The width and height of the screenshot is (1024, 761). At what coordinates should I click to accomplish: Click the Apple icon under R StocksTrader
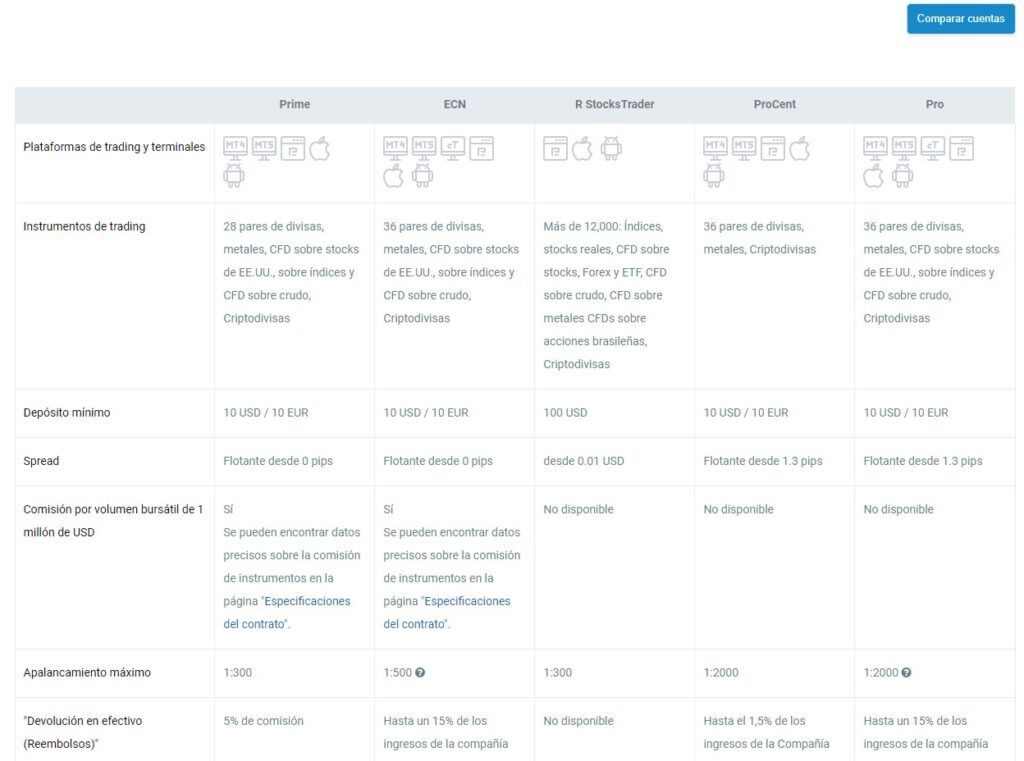click(x=582, y=148)
